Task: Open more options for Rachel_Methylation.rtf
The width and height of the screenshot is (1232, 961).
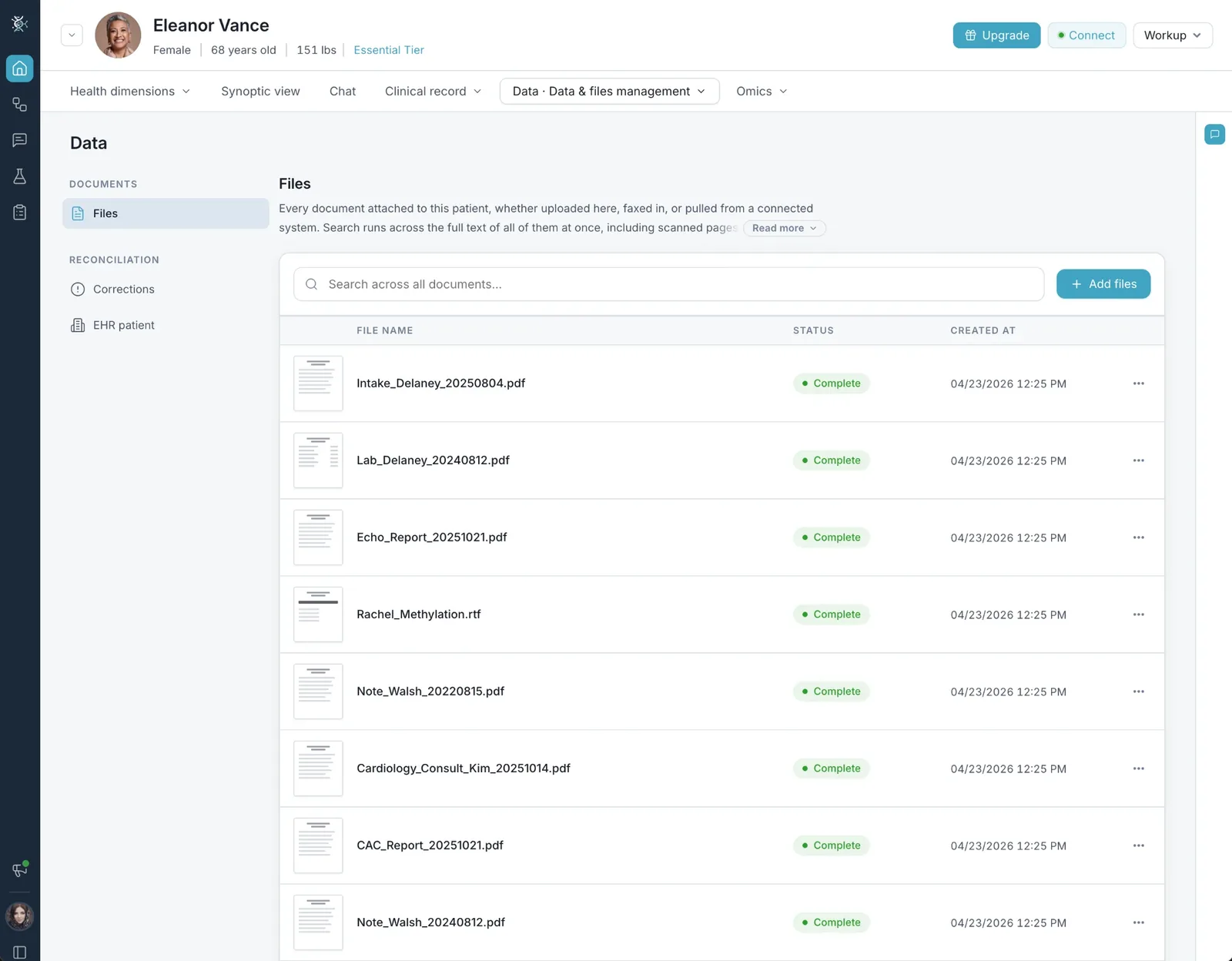Action: [1138, 614]
